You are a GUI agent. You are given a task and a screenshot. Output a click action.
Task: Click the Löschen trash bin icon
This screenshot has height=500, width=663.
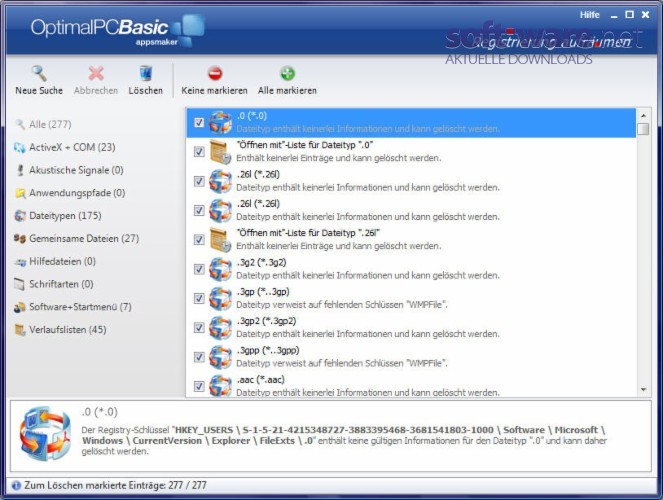[x=145, y=73]
